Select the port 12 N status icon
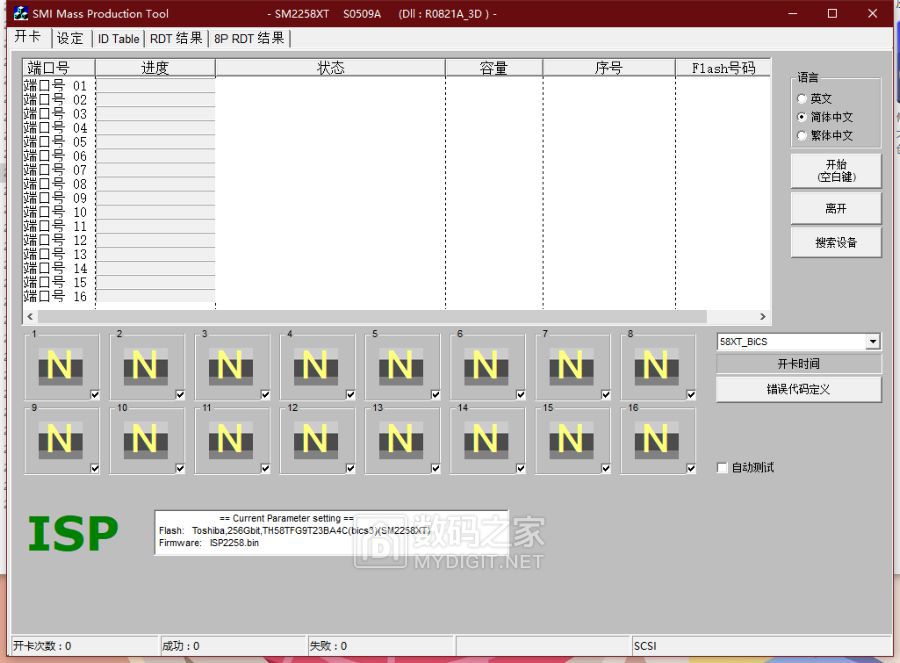The height and width of the screenshot is (663, 900). pos(315,440)
